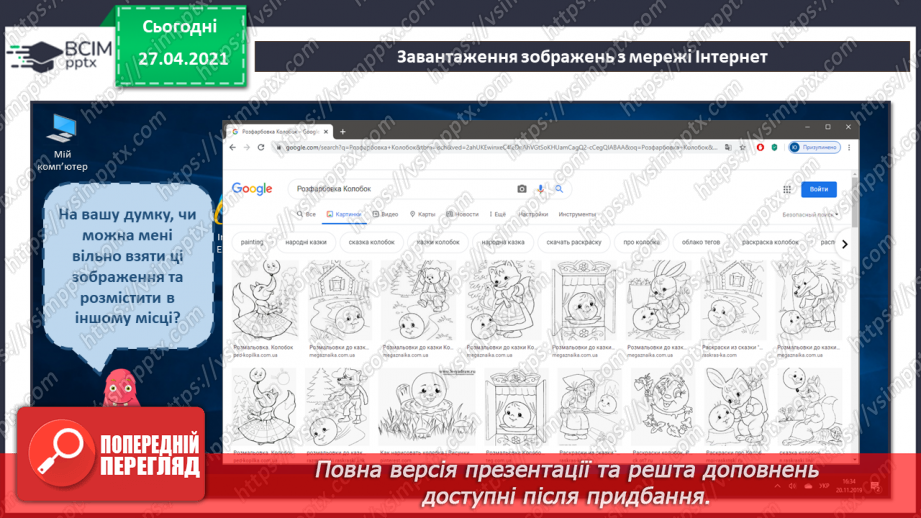The width and height of the screenshot is (921, 518).
Task: Switch to the Все tab
Action: click(x=307, y=214)
